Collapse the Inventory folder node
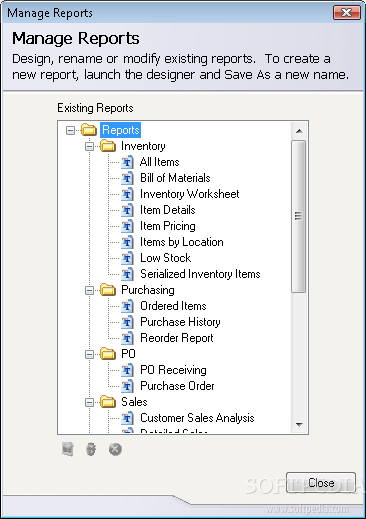Screen dimensions: 366x519 89,146
